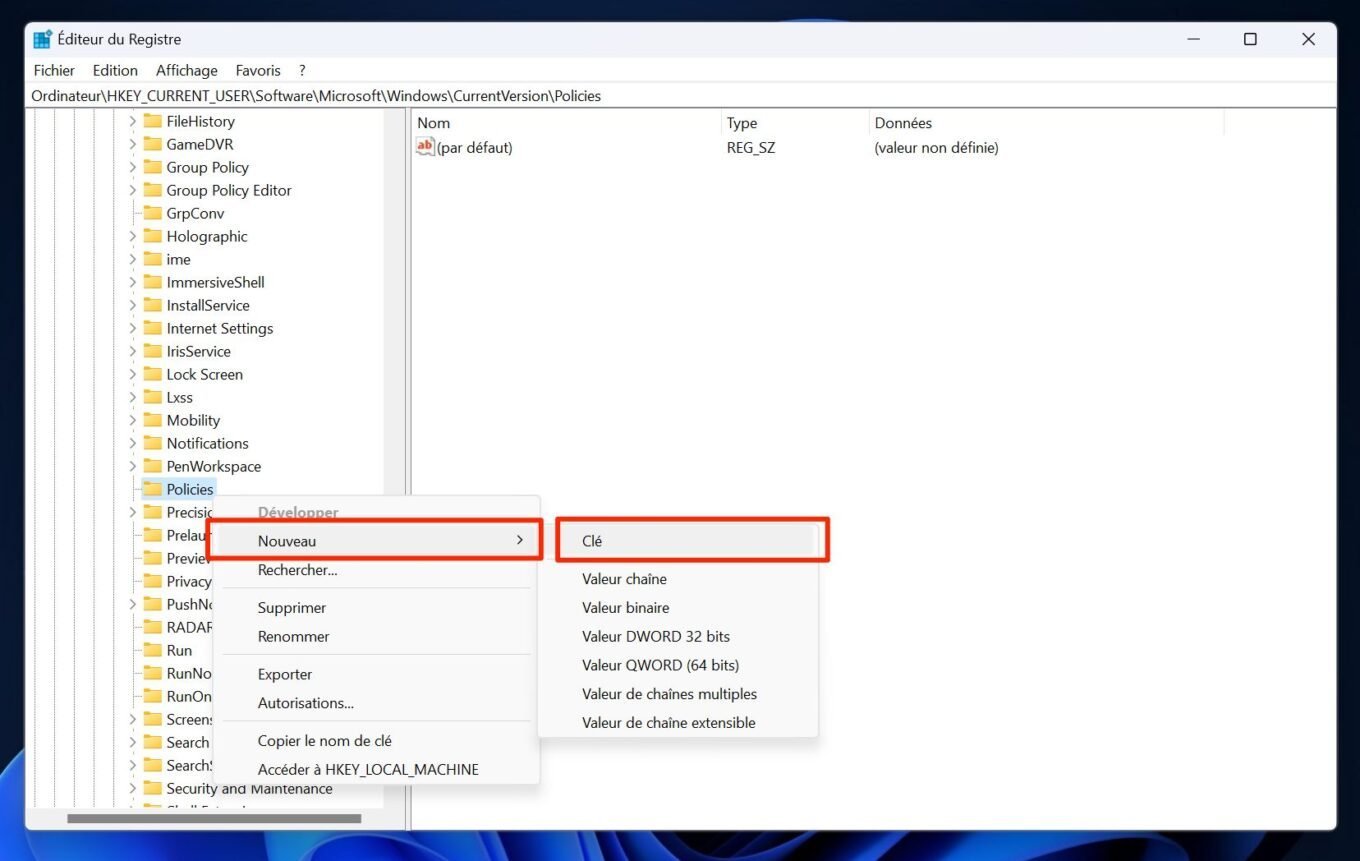The image size is (1360, 861).
Task: Click the Policies folder icon
Action: 152,489
